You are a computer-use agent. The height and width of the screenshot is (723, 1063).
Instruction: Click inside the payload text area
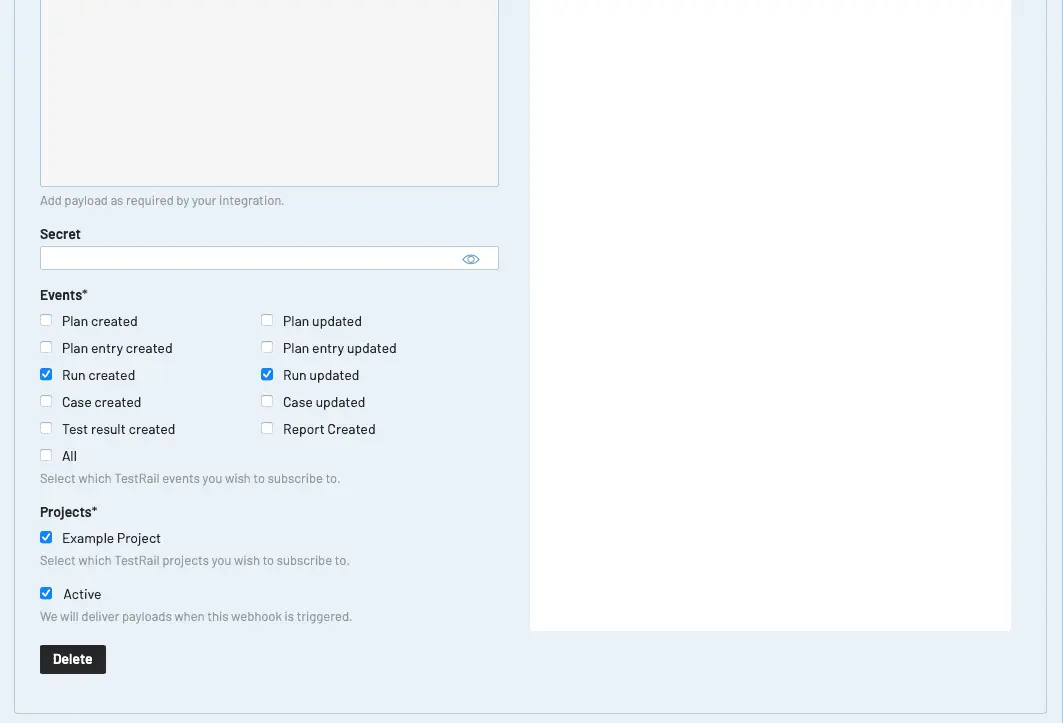[269, 93]
